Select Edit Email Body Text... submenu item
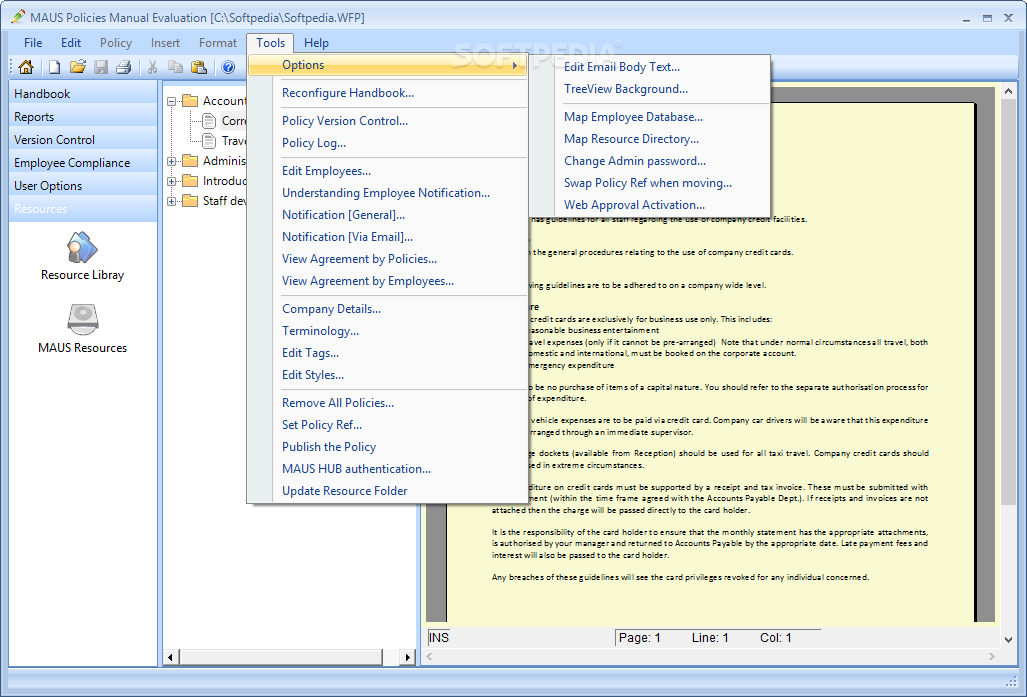This screenshot has height=697, width=1027. pyautogui.click(x=650, y=67)
